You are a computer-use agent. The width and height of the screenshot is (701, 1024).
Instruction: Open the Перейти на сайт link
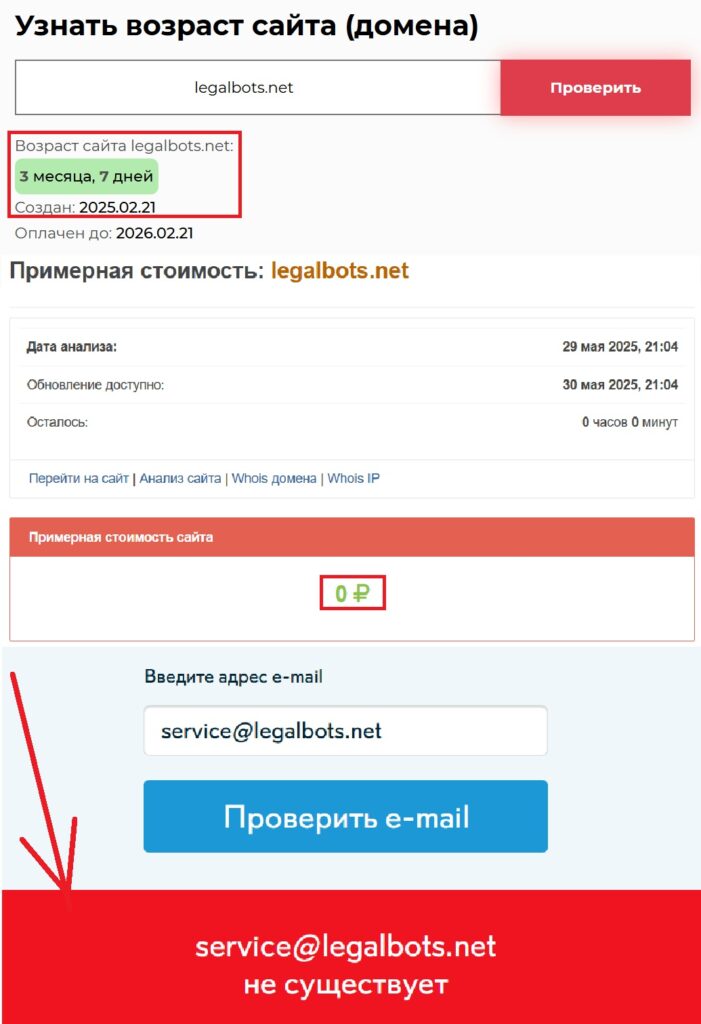[78, 478]
